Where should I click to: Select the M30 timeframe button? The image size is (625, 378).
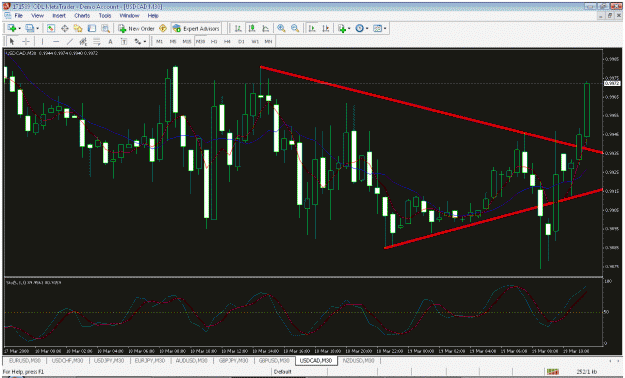click(x=200, y=41)
